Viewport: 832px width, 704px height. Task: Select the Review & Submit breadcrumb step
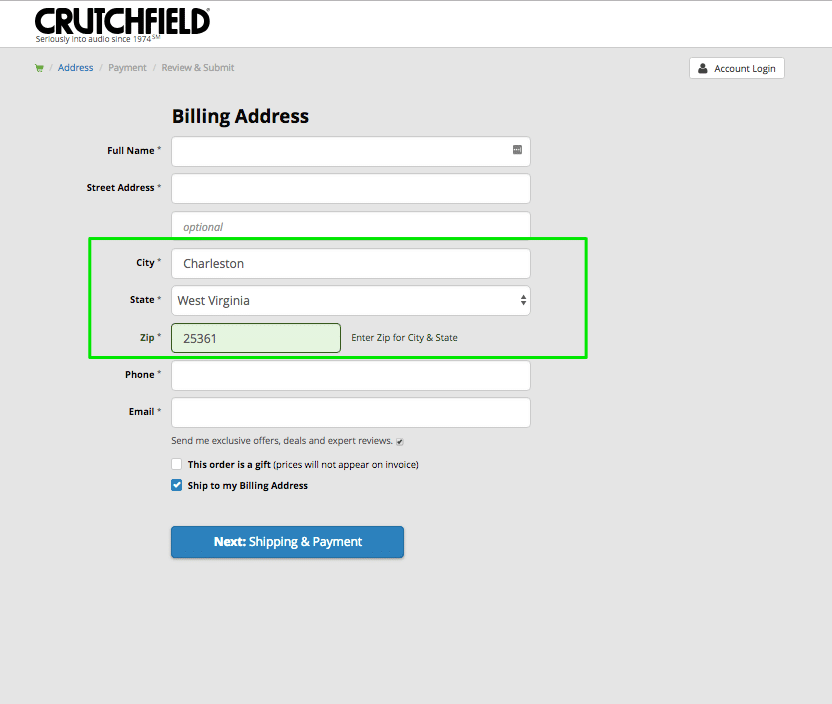click(198, 68)
